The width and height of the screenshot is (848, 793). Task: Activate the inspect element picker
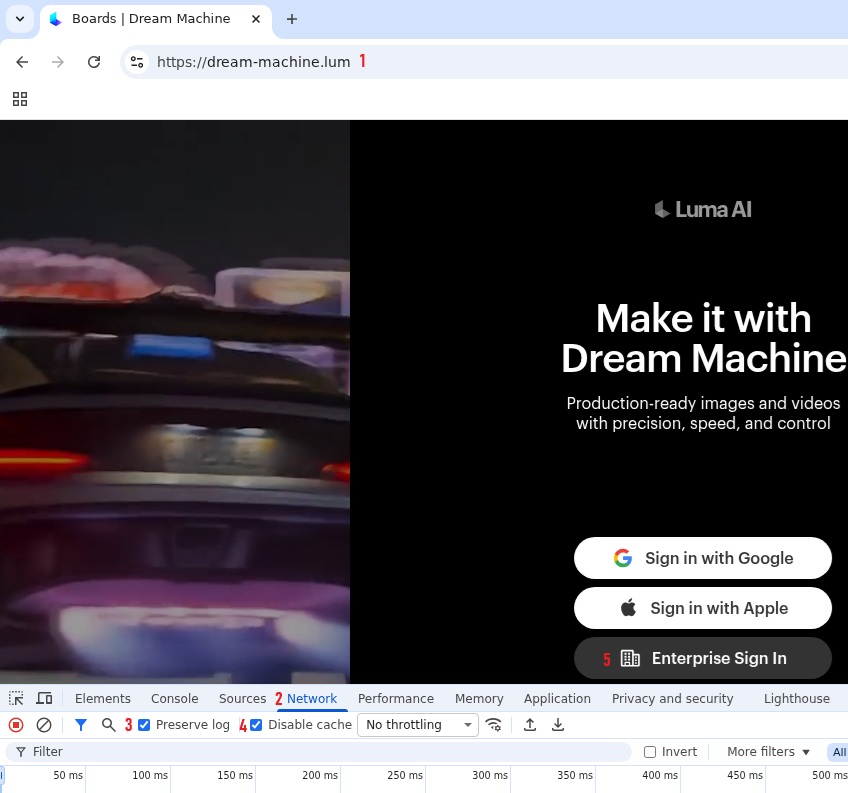coord(16,698)
